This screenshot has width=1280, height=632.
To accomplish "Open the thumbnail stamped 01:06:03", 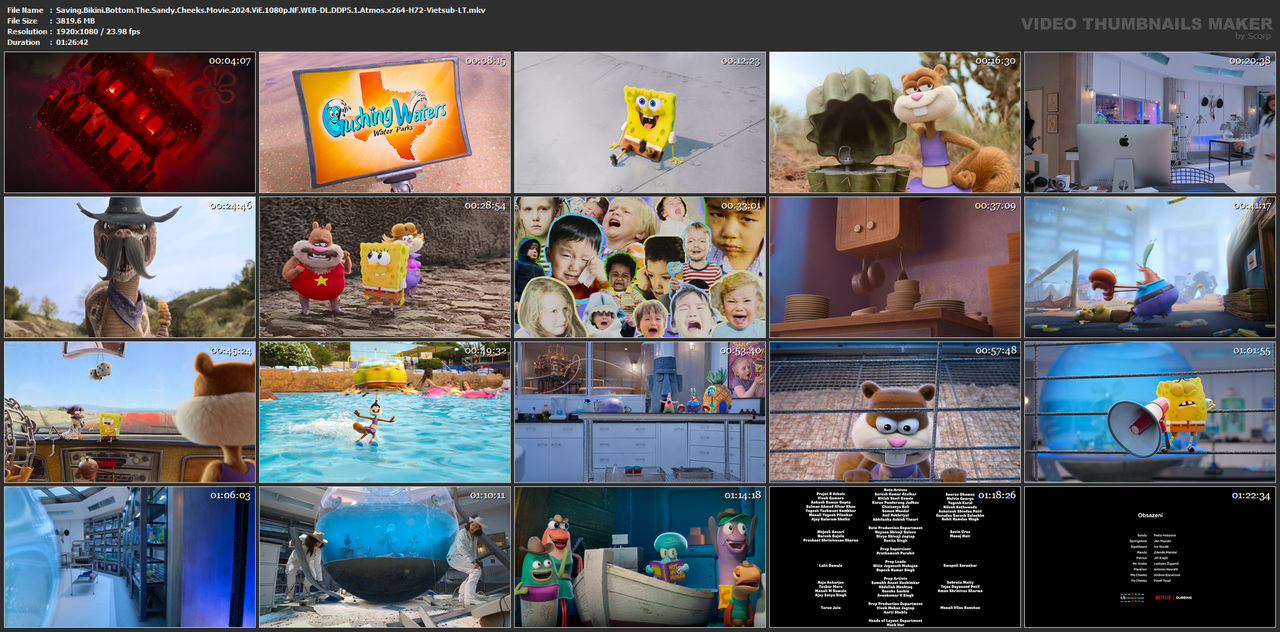I will click(130, 557).
